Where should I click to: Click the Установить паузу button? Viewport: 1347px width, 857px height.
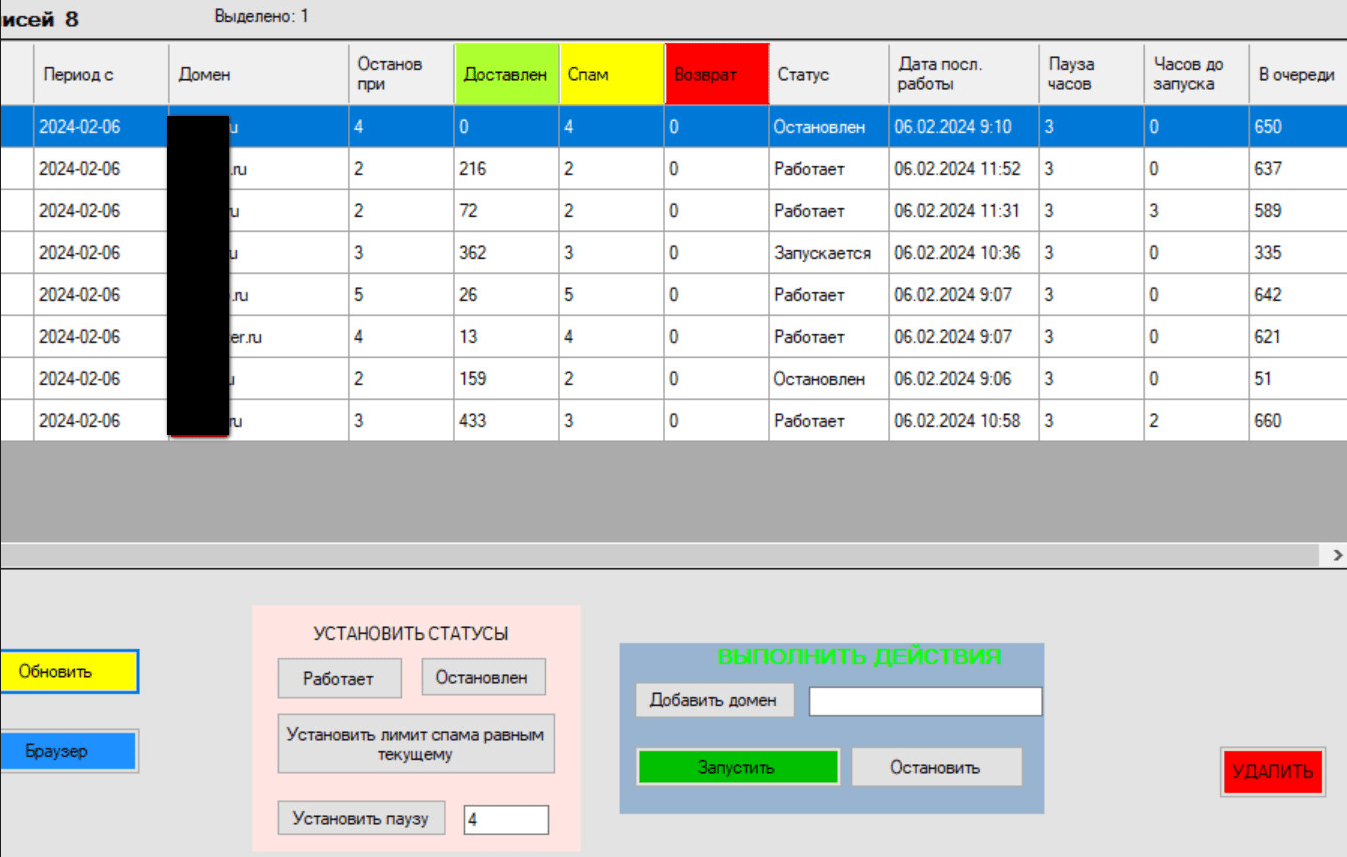[361, 818]
